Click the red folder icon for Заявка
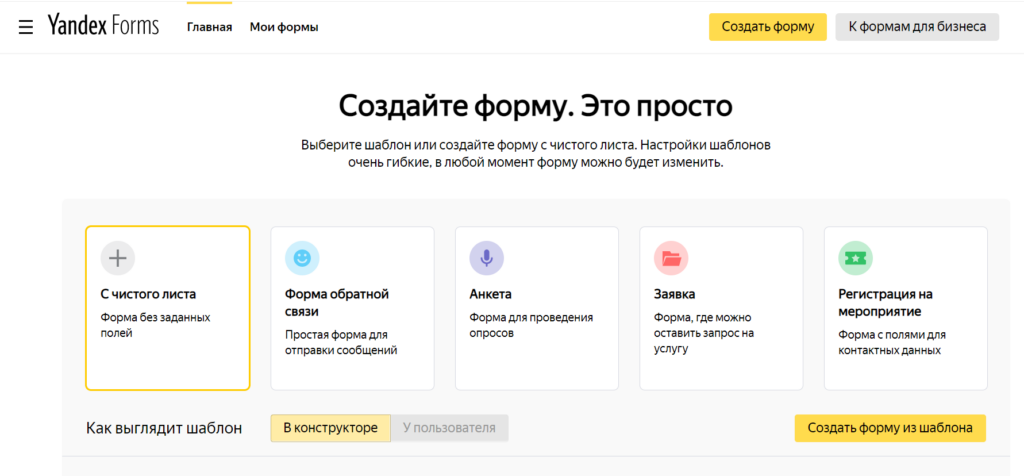The width and height of the screenshot is (1024, 476). coord(670,258)
